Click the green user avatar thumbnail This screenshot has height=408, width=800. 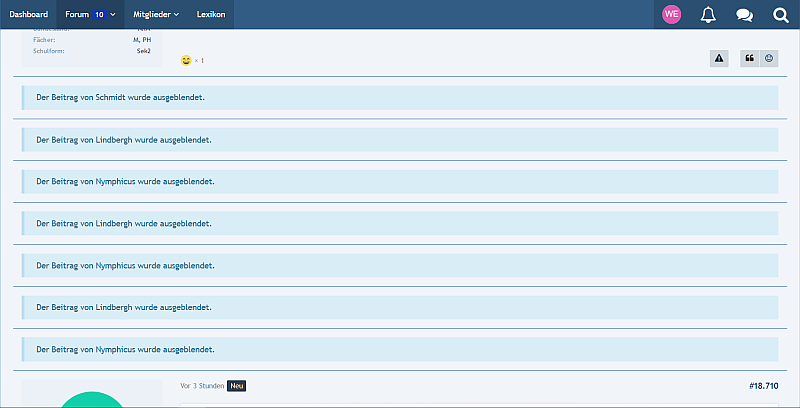tap(92, 399)
